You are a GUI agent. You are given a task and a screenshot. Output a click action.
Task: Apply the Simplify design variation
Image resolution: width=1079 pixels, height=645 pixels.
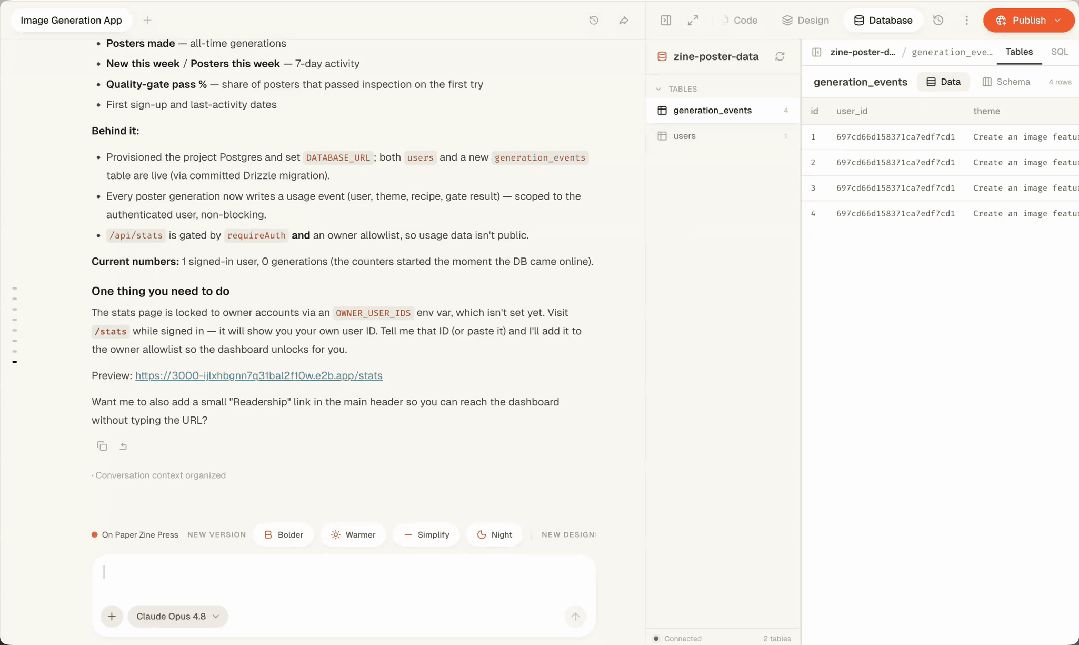tap(426, 535)
